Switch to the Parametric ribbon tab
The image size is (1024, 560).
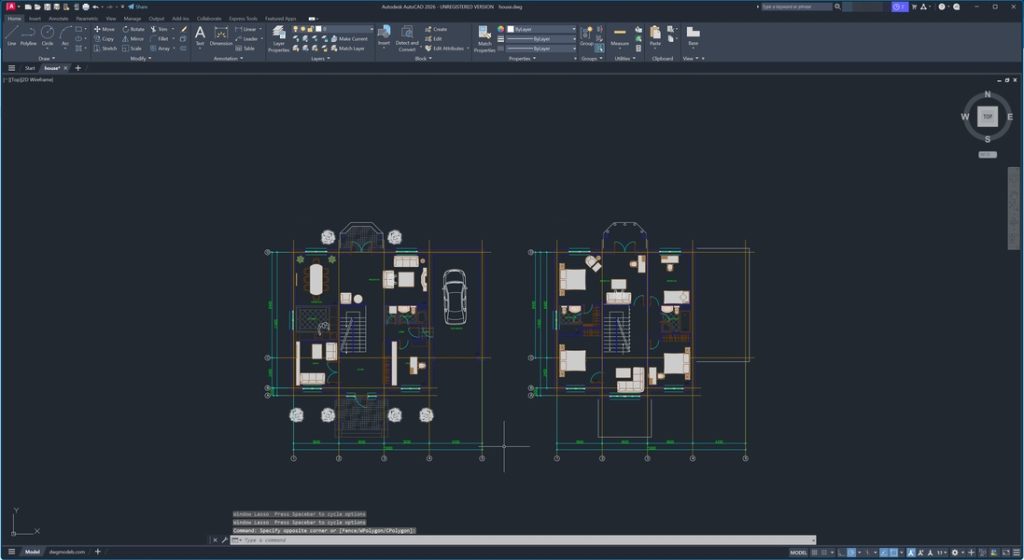tap(87, 18)
